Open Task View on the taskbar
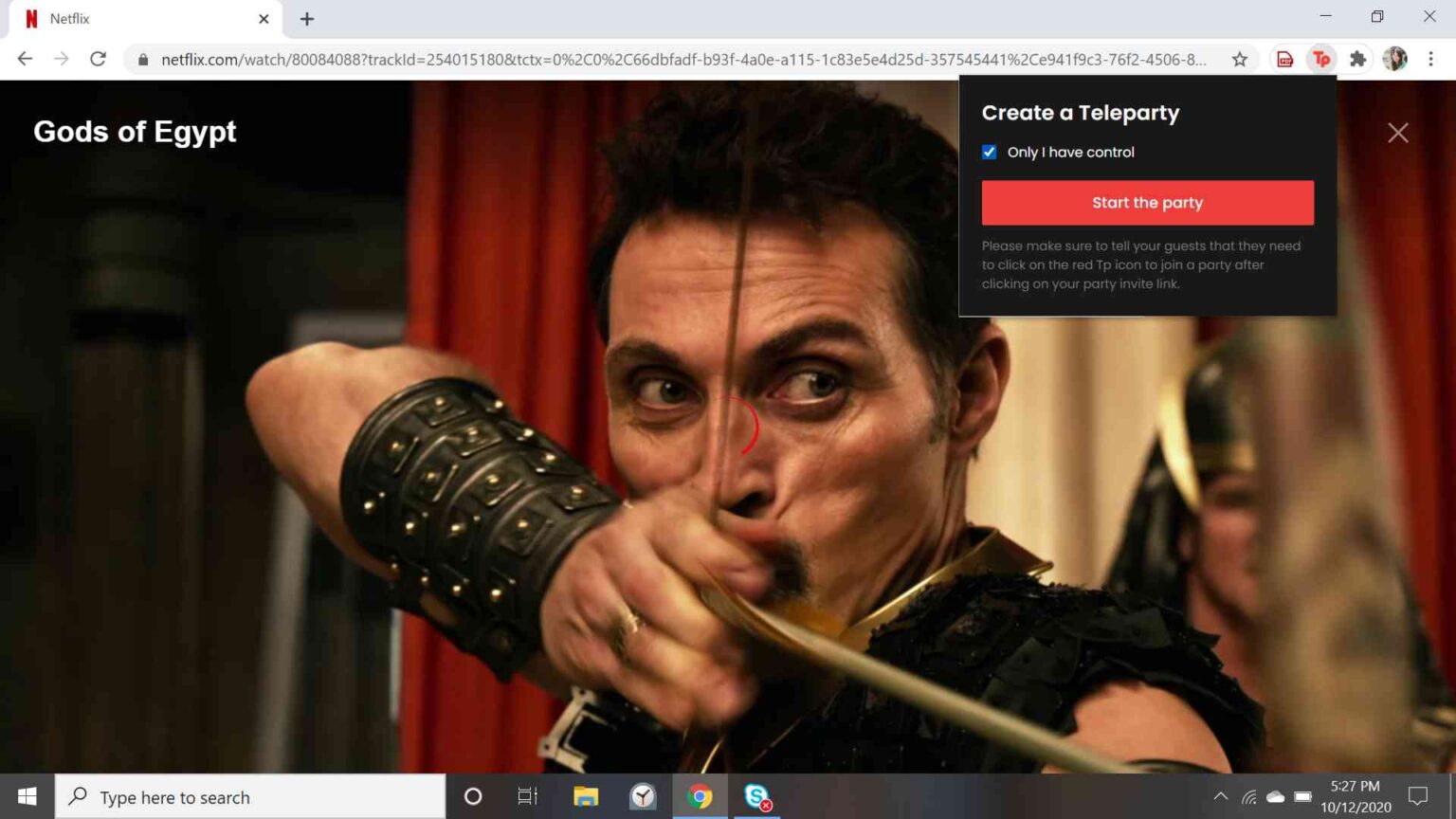Screen dimensions: 1456x819 click(x=528, y=797)
